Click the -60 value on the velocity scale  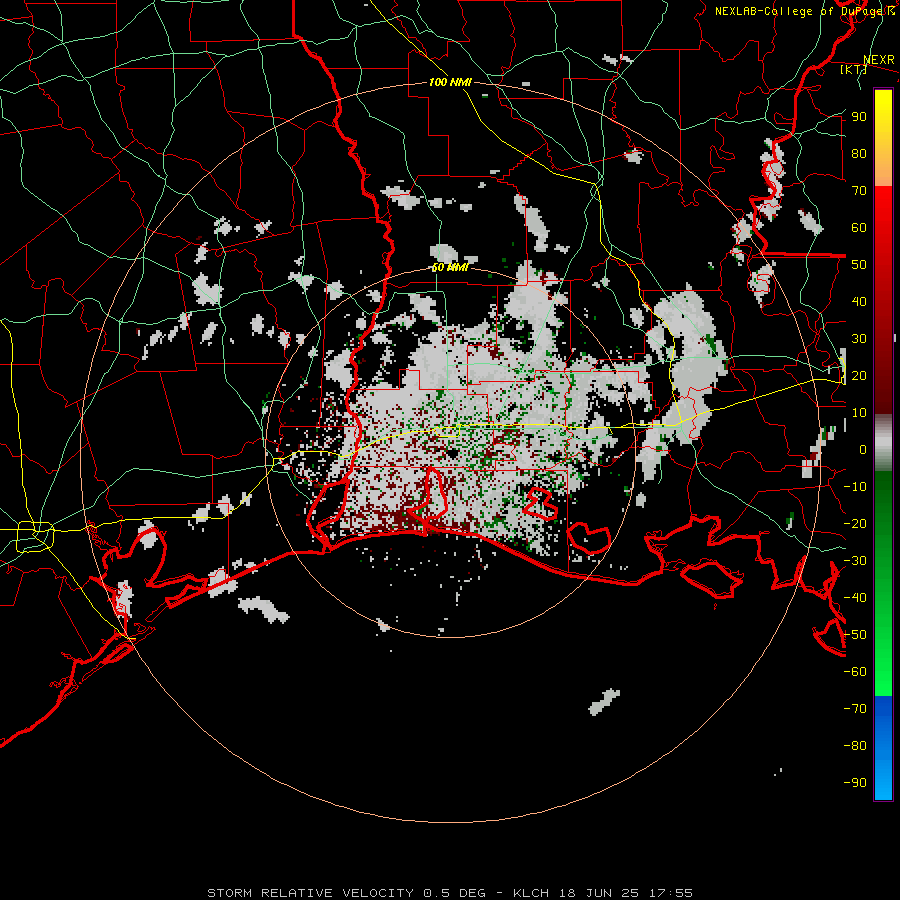click(x=855, y=672)
